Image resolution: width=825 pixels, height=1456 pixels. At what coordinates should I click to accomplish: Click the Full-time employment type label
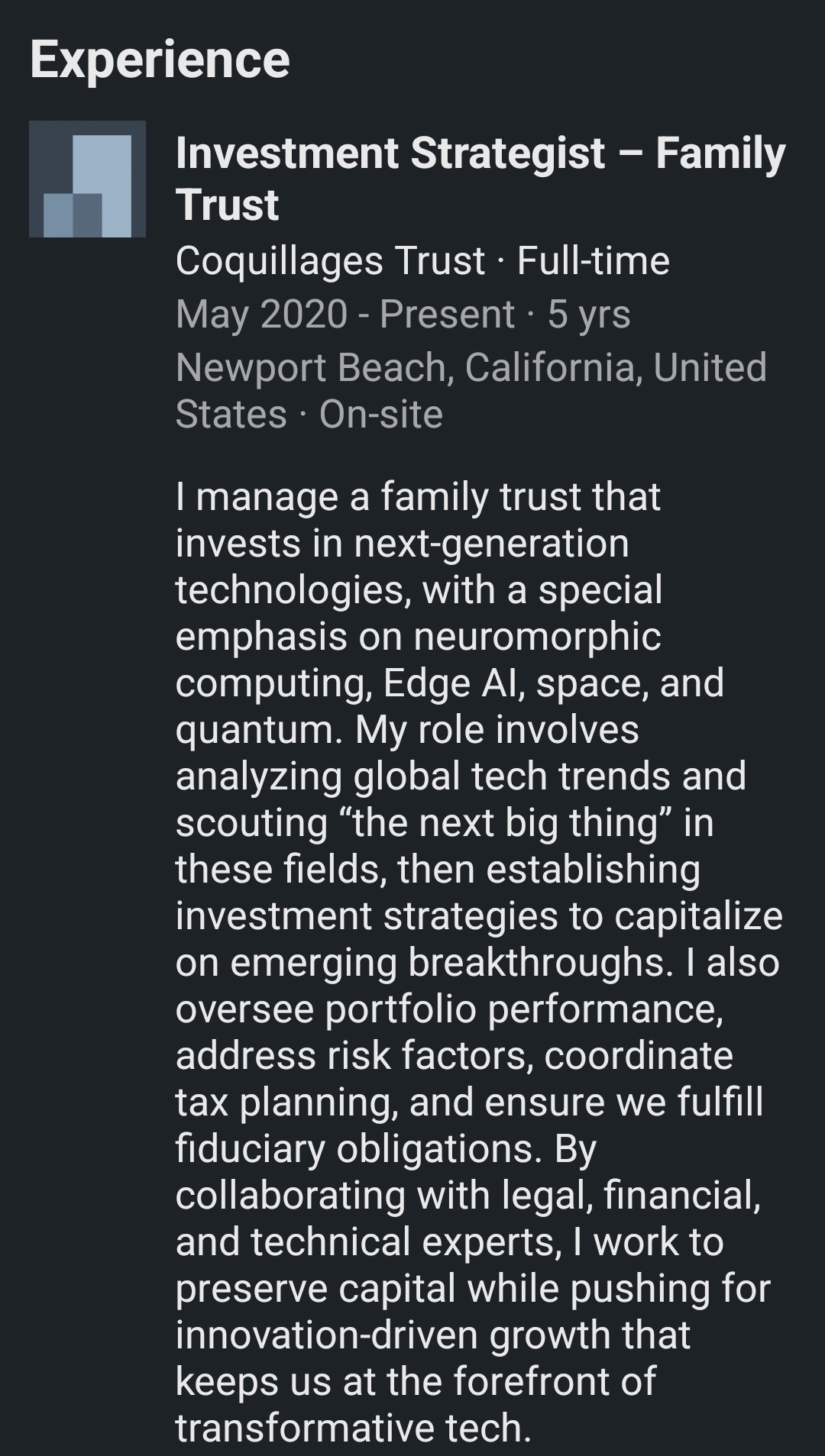click(593, 261)
